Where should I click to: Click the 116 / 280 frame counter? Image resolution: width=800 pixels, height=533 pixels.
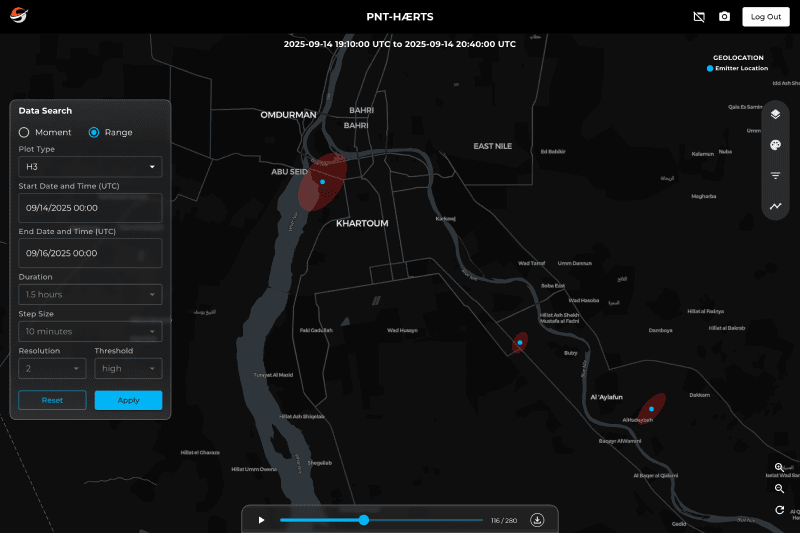pyautogui.click(x=504, y=521)
